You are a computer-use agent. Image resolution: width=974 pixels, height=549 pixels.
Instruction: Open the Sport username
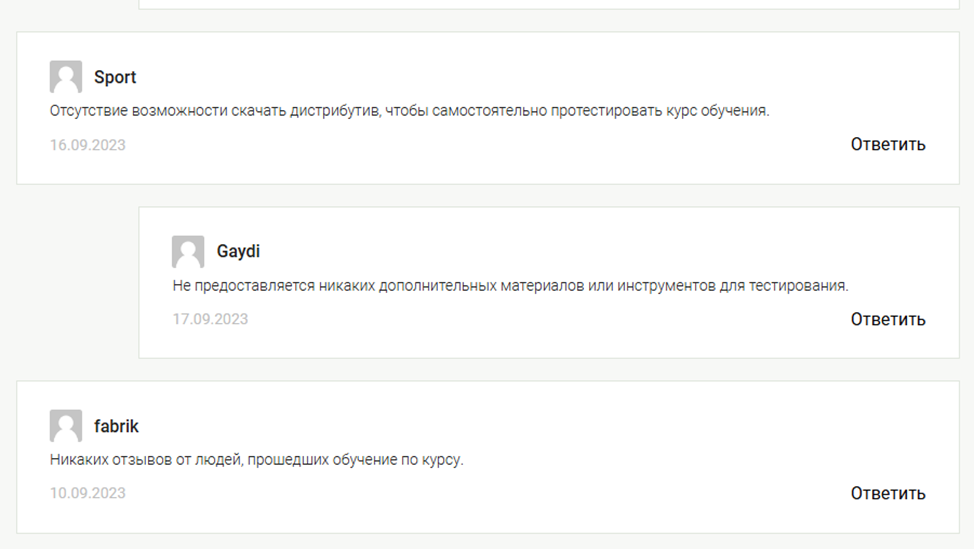click(x=115, y=77)
